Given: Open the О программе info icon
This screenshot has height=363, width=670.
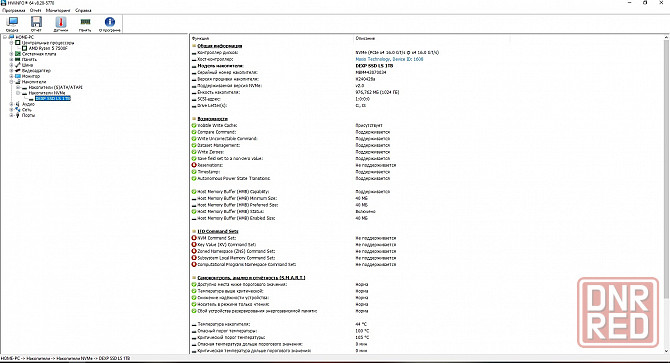Looking at the screenshot, I should [x=110, y=22].
